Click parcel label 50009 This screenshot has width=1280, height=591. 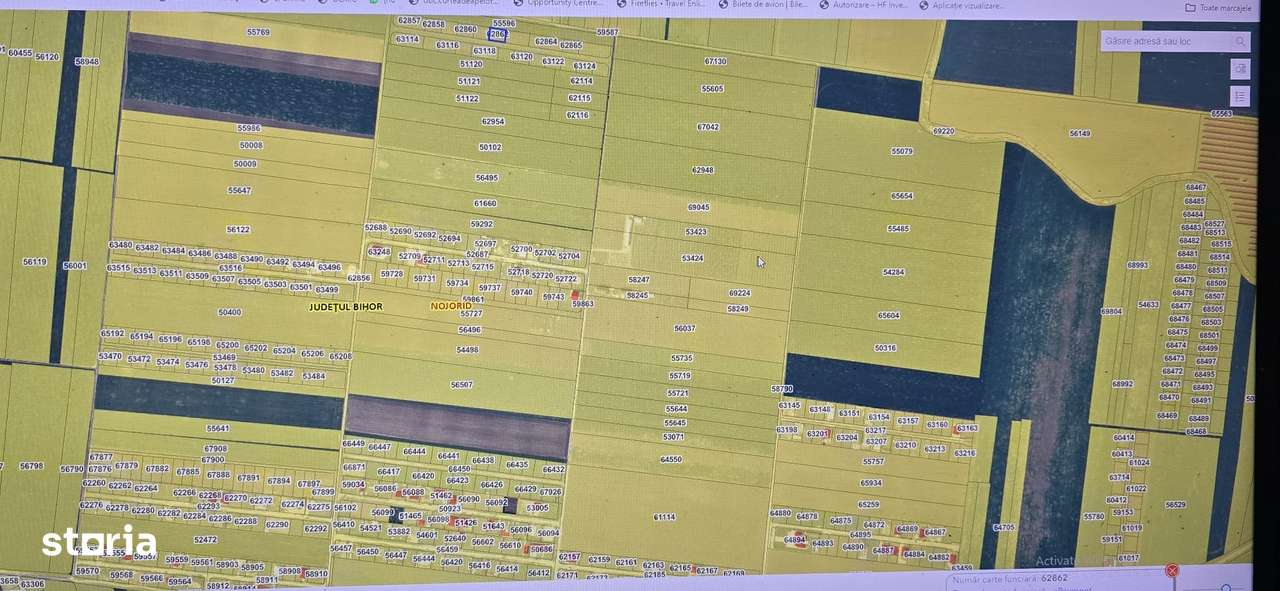point(245,163)
